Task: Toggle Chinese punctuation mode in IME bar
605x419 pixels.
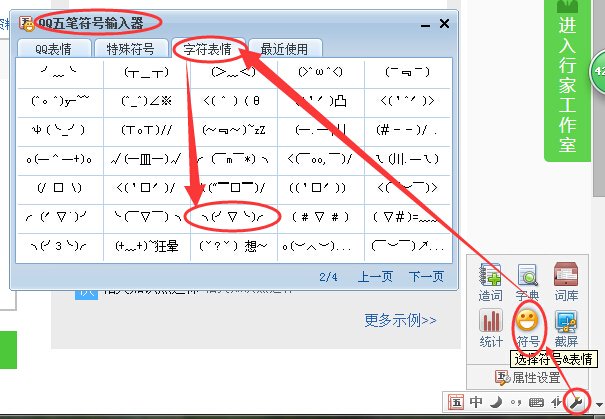Action: (516, 403)
